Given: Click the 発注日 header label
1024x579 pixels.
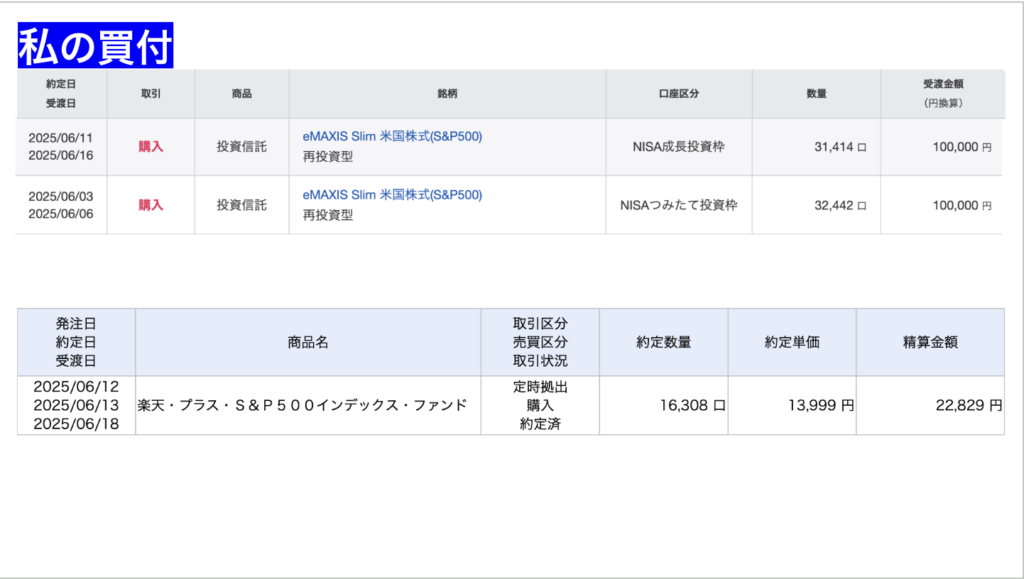Looking at the screenshot, I should tap(76, 324).
